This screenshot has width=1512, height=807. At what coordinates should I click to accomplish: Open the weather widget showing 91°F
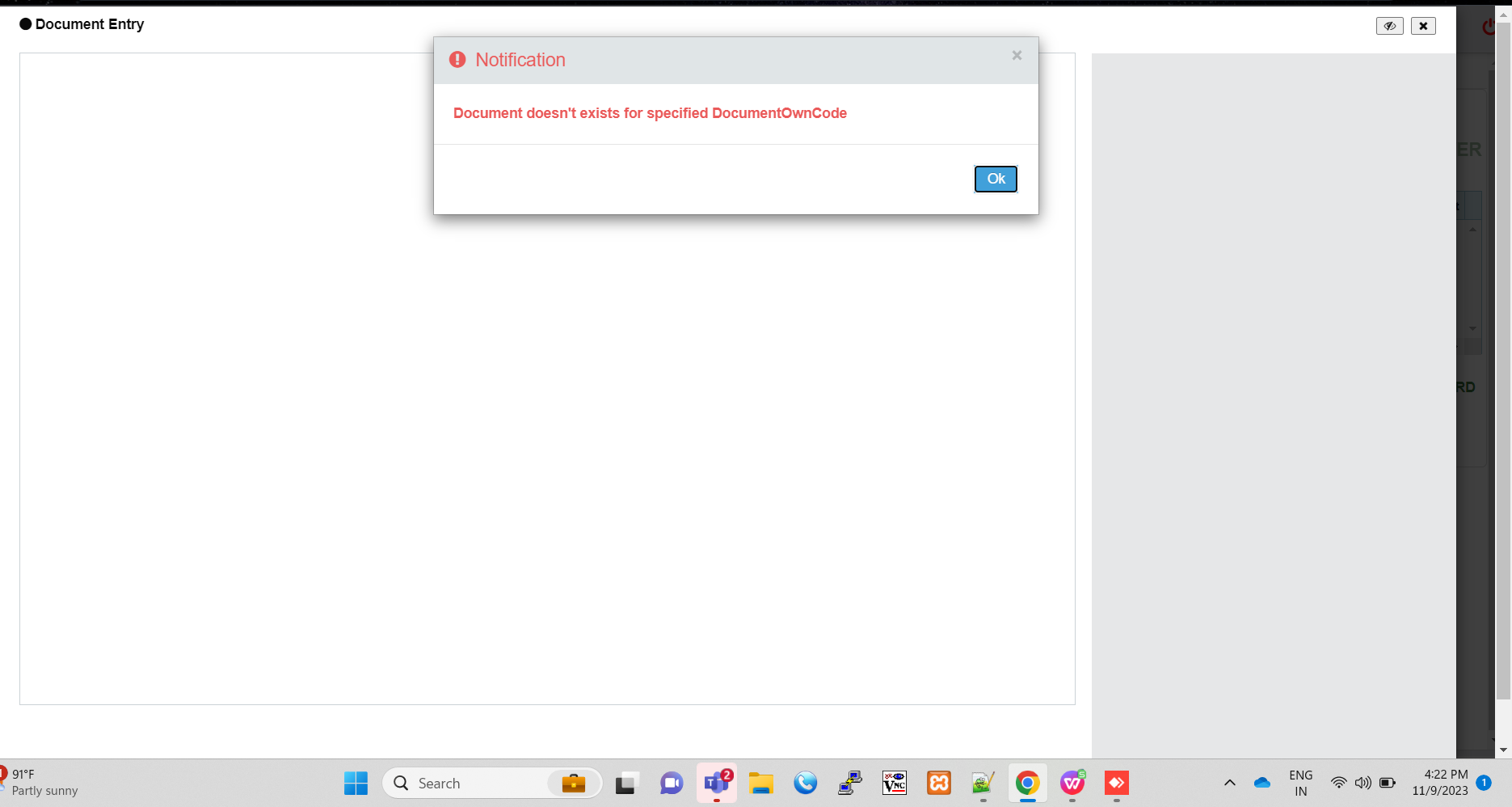pos(40,782)
